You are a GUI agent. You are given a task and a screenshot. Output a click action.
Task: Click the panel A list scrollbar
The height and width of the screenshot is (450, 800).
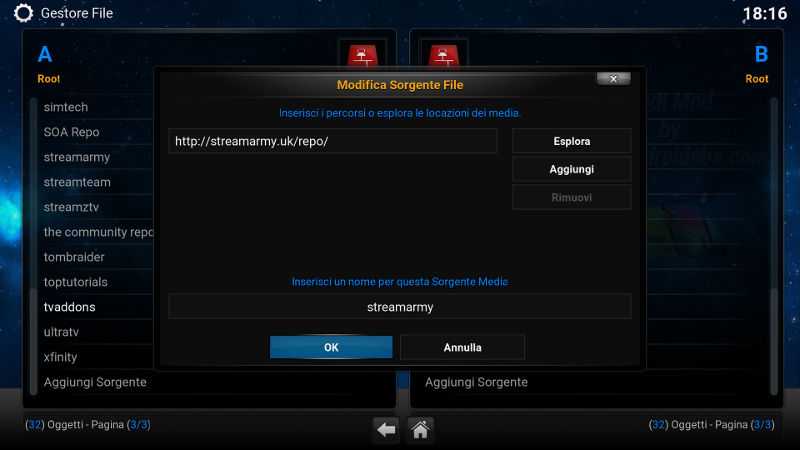(34, 246)
